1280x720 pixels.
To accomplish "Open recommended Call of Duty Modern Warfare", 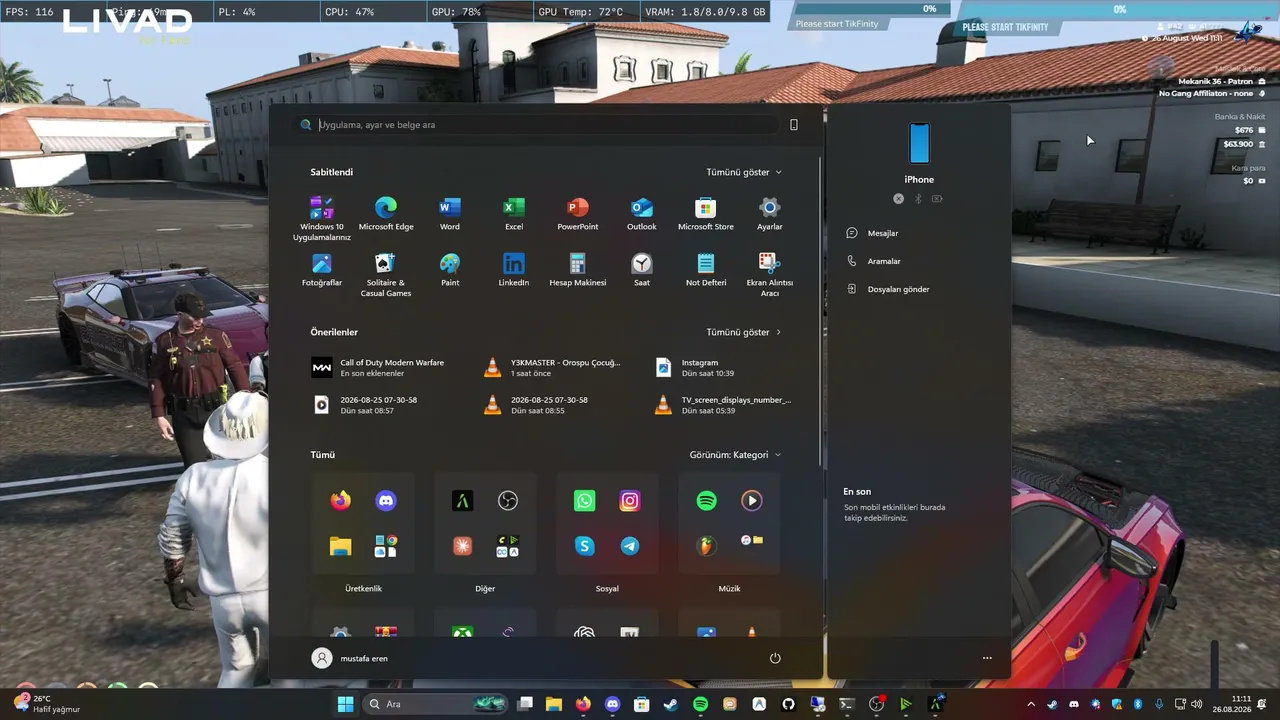I will coord(378,368).
